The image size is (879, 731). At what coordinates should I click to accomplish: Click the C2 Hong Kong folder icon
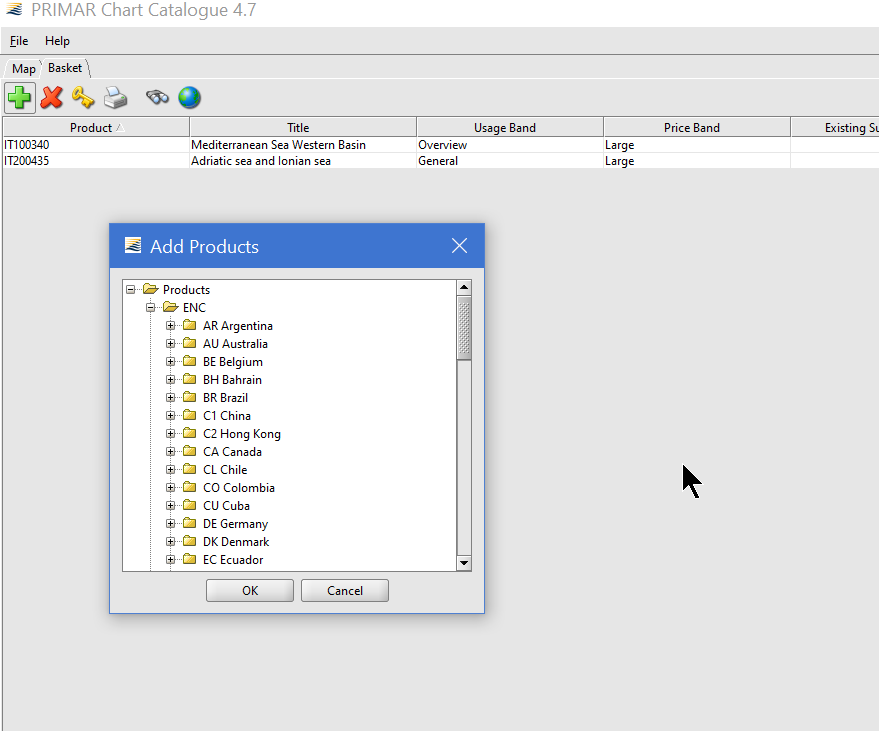(189, 433)
